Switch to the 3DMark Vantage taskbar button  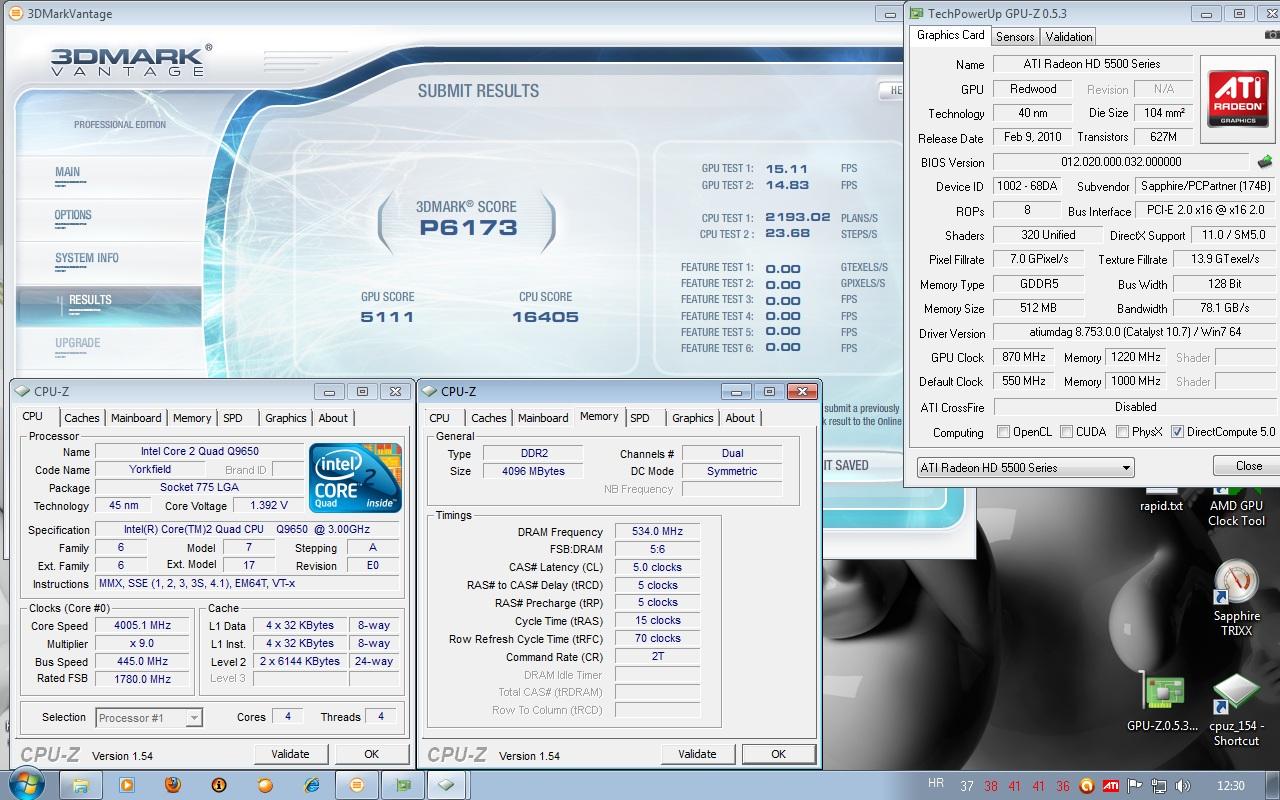click(357, 785)
